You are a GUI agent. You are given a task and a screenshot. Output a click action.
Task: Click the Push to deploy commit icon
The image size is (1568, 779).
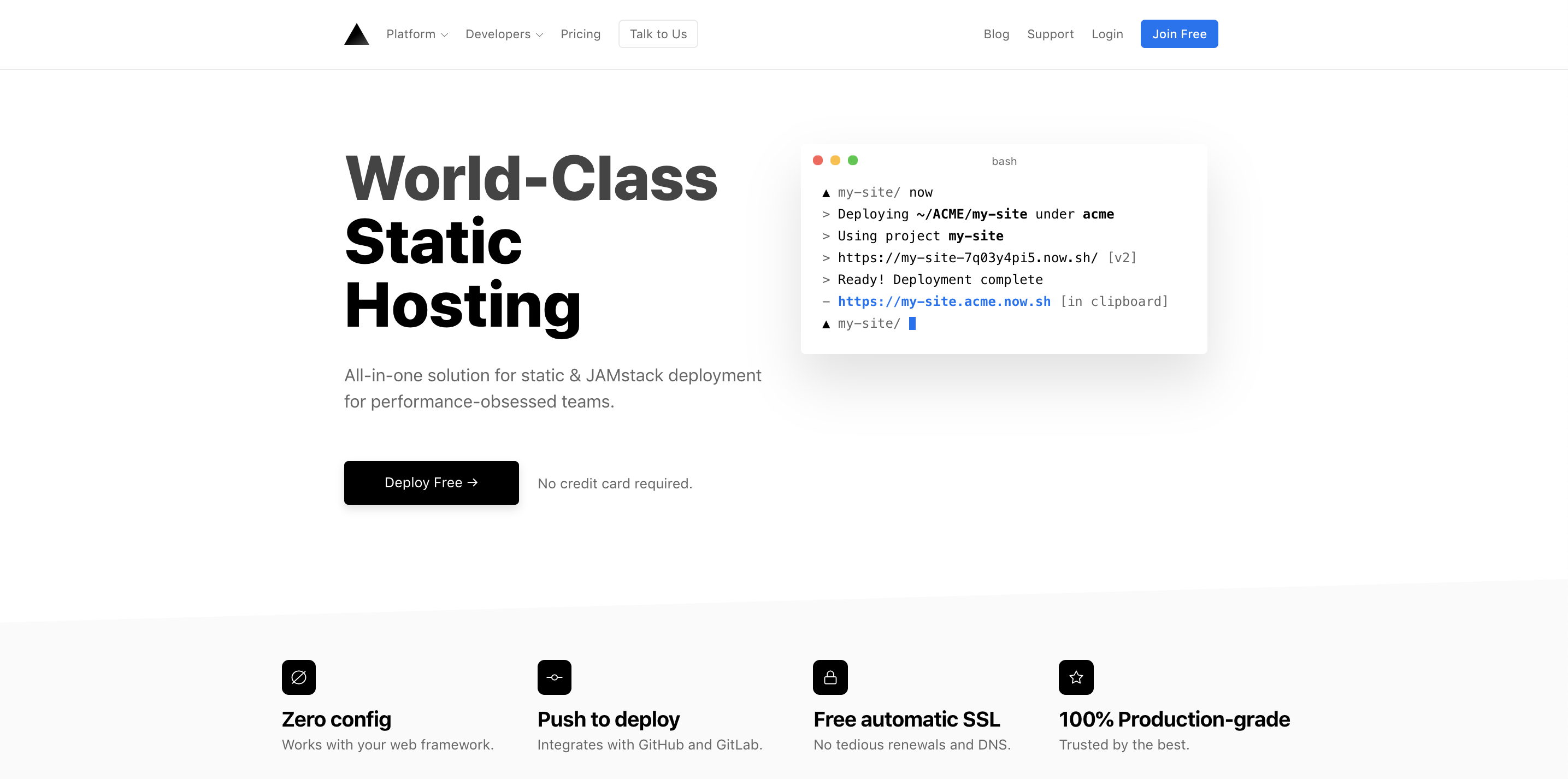point(555,677)
